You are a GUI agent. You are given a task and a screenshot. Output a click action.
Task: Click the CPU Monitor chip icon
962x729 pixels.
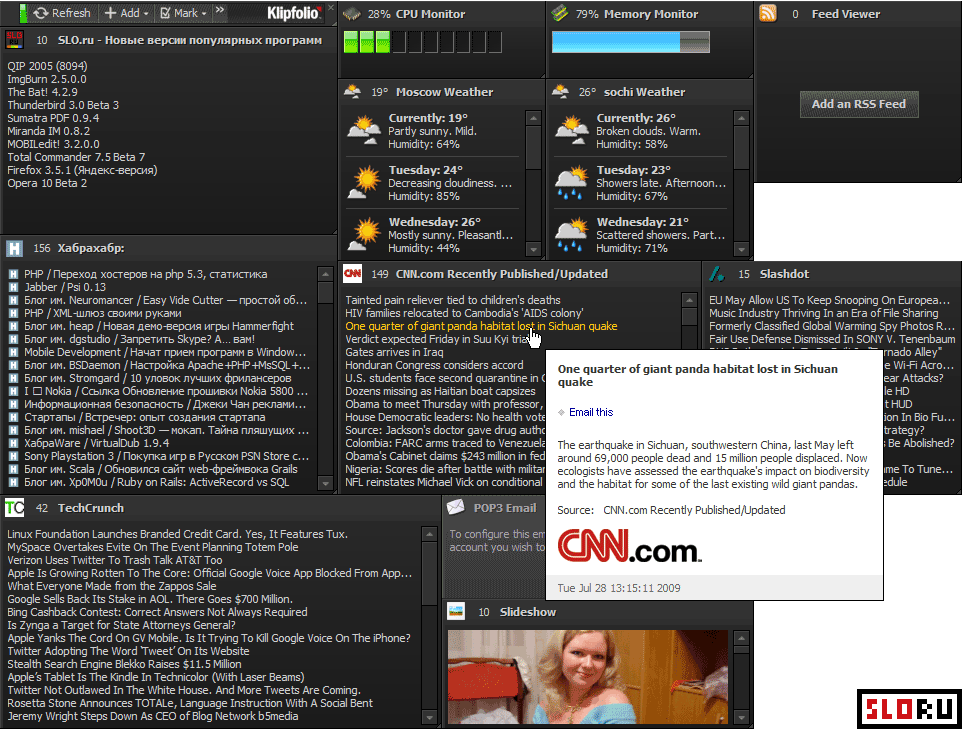tap(352, 14)
